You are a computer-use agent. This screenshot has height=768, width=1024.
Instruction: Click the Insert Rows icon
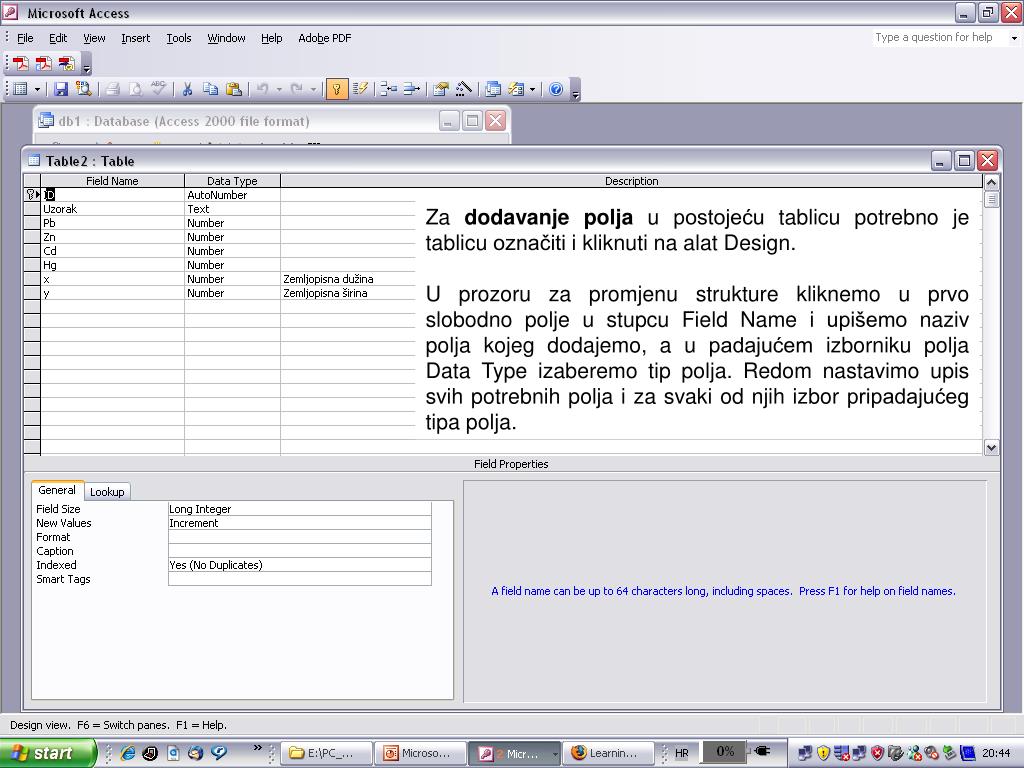[x=389, y=89]
